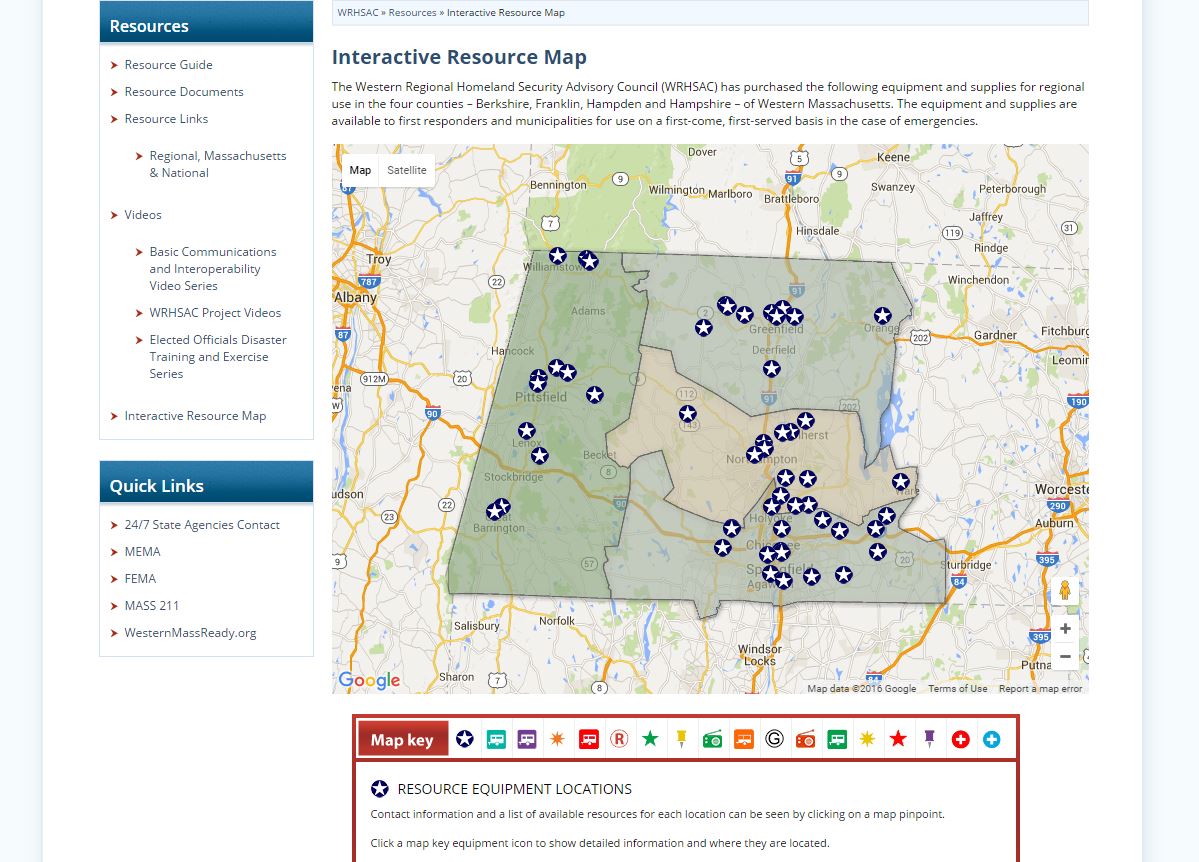
Task: Select the purple pushpin map key icon
Action: pyautogui.click(x=930, y=738)
